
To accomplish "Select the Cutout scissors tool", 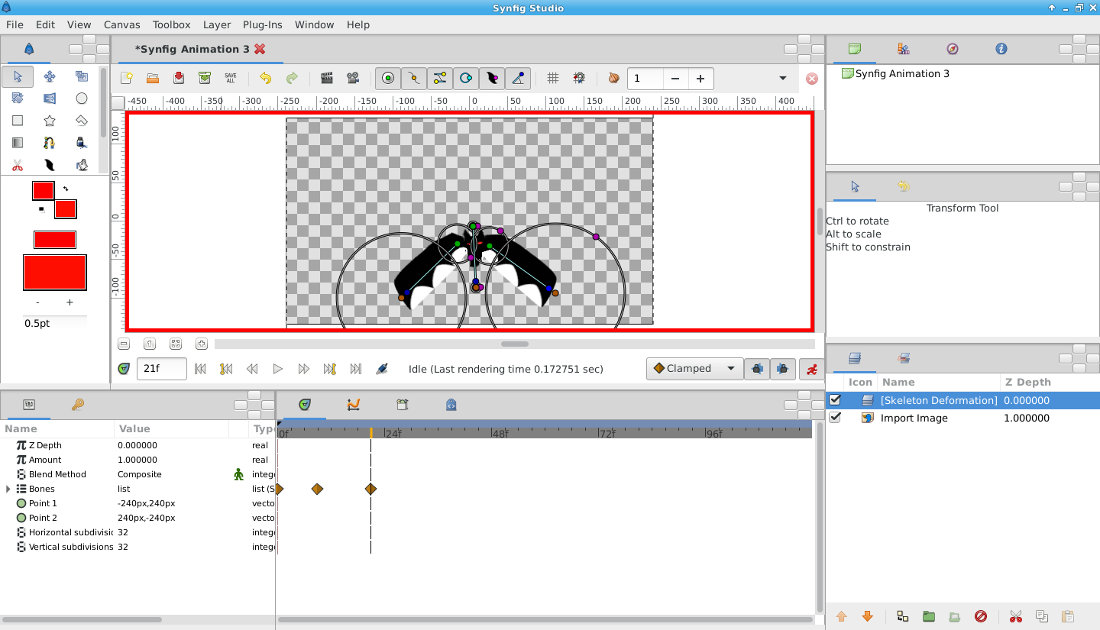I will coord(18,166).
